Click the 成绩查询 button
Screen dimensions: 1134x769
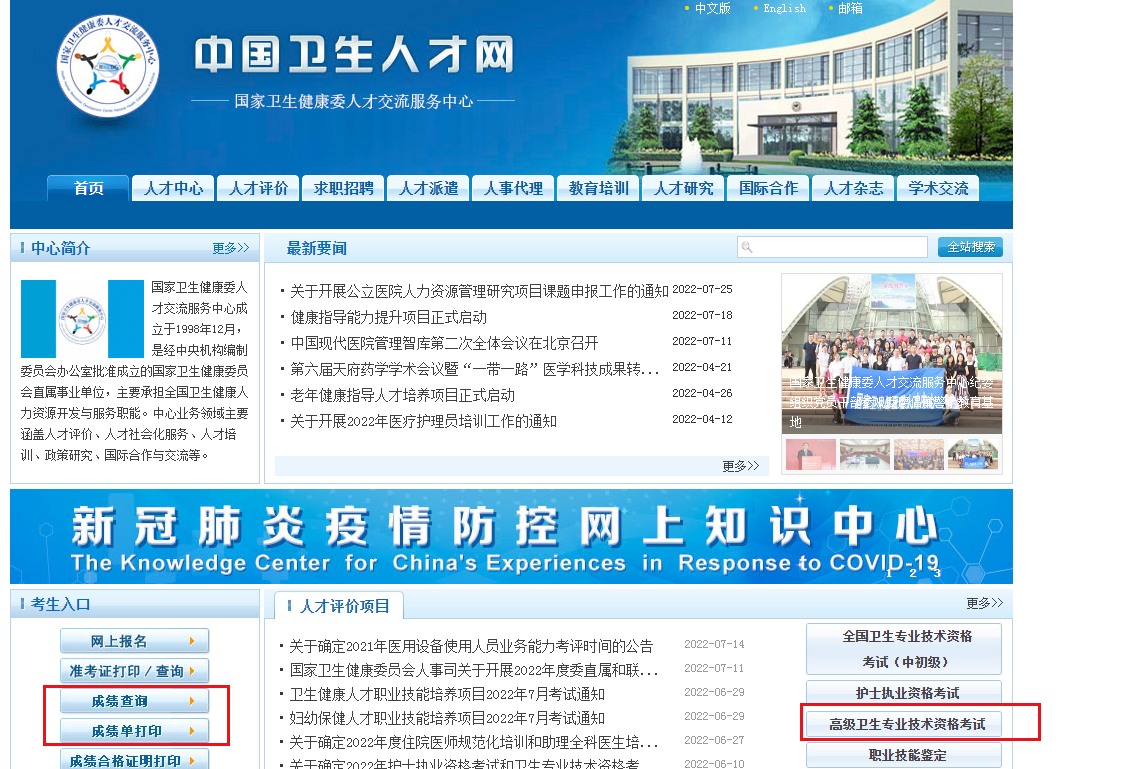tap(134, 701)
